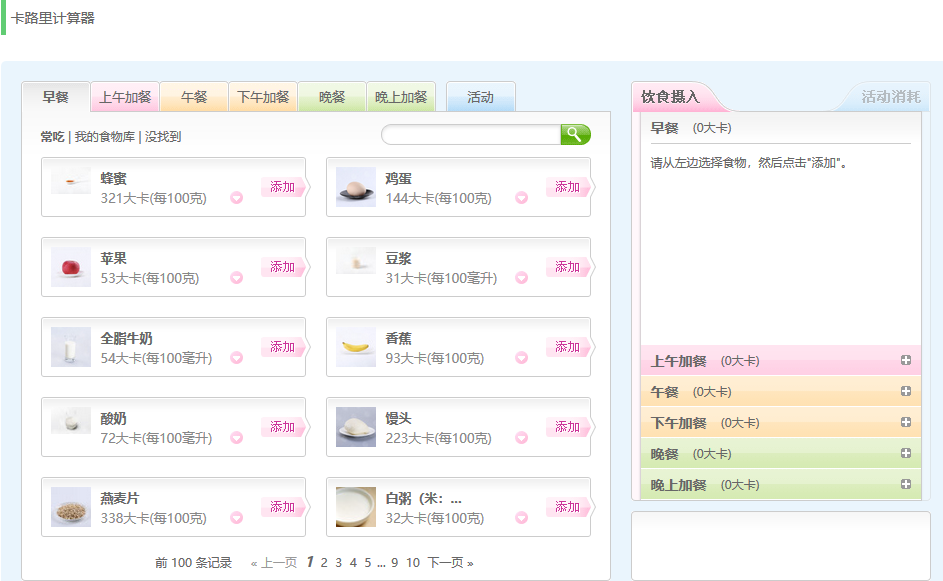Select the 燕麦片 oatmeal thumbnail

(71, 507)
